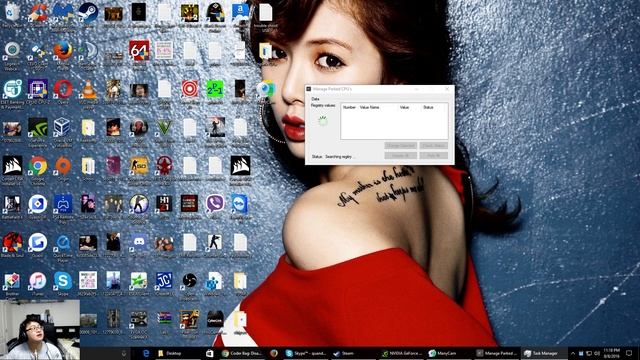Viewport: 640px width, 360px height.
Task: Open the TeamViewer desktop shortcut
Action: [x=240, y=204]
